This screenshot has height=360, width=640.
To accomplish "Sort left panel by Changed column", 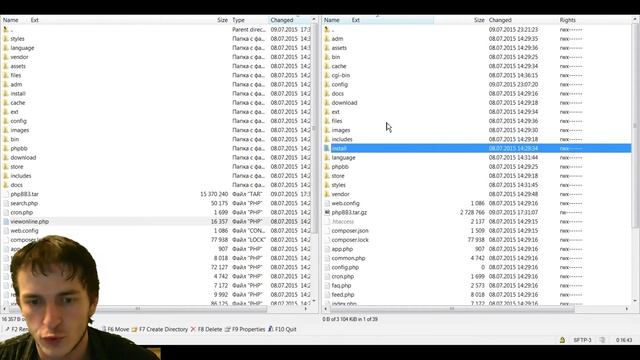I will 282,20.
